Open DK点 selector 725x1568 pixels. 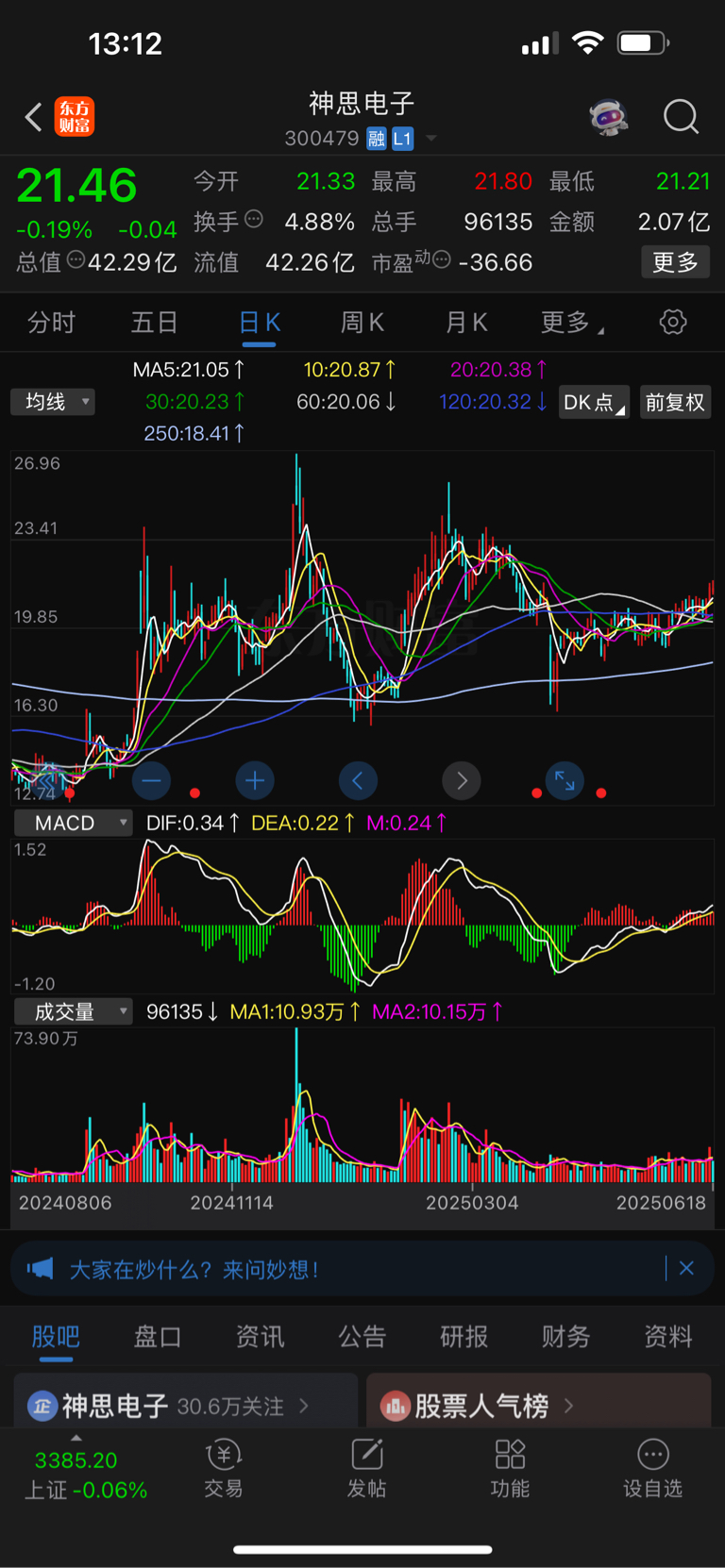(594, 402)
